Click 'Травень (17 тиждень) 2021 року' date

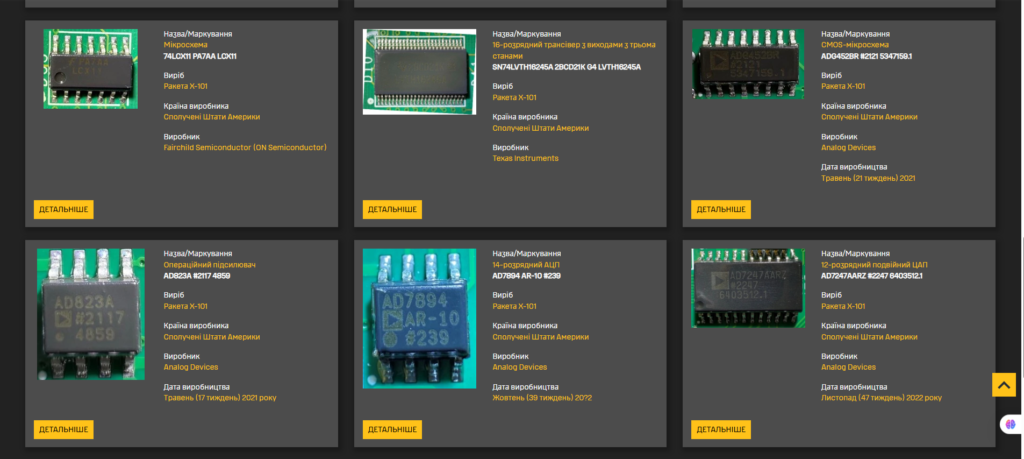coord(220,398)
